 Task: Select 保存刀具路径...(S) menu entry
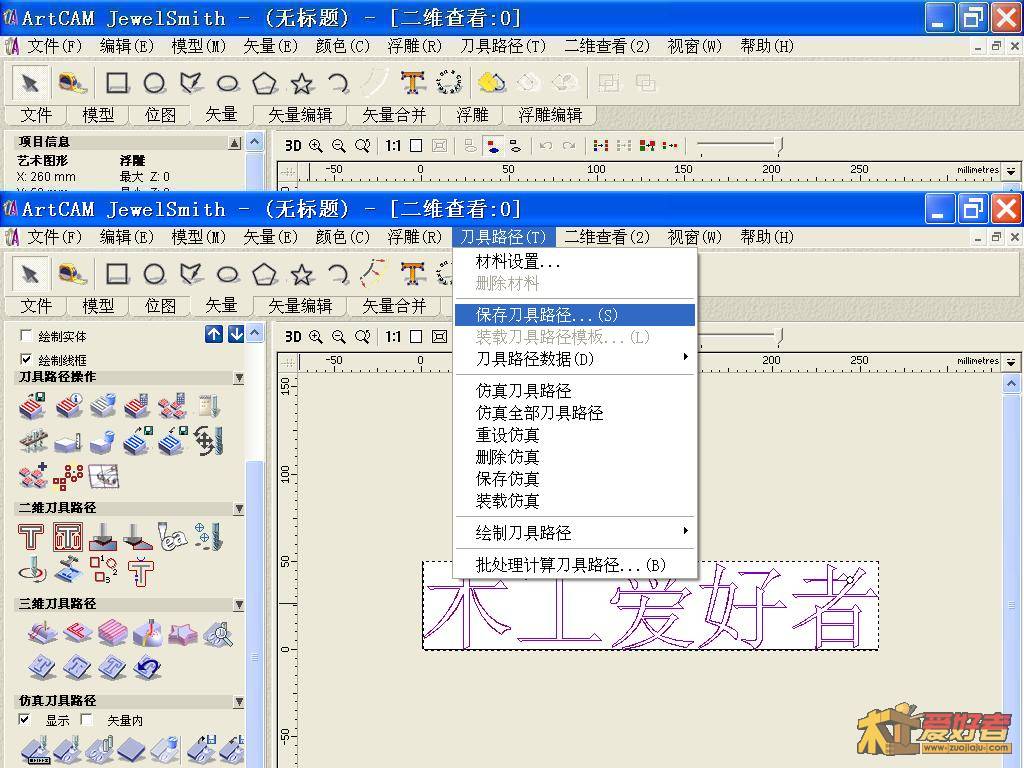point(575,315)
